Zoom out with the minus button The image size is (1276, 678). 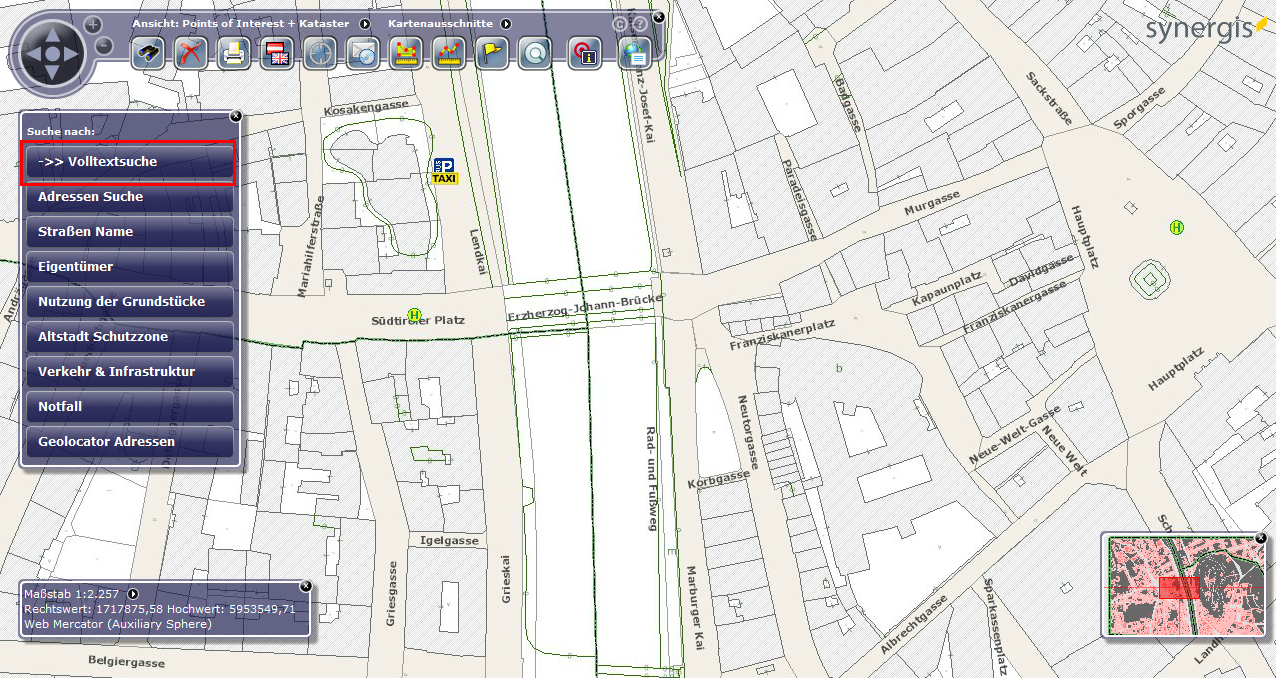click(x=104, y=45)
